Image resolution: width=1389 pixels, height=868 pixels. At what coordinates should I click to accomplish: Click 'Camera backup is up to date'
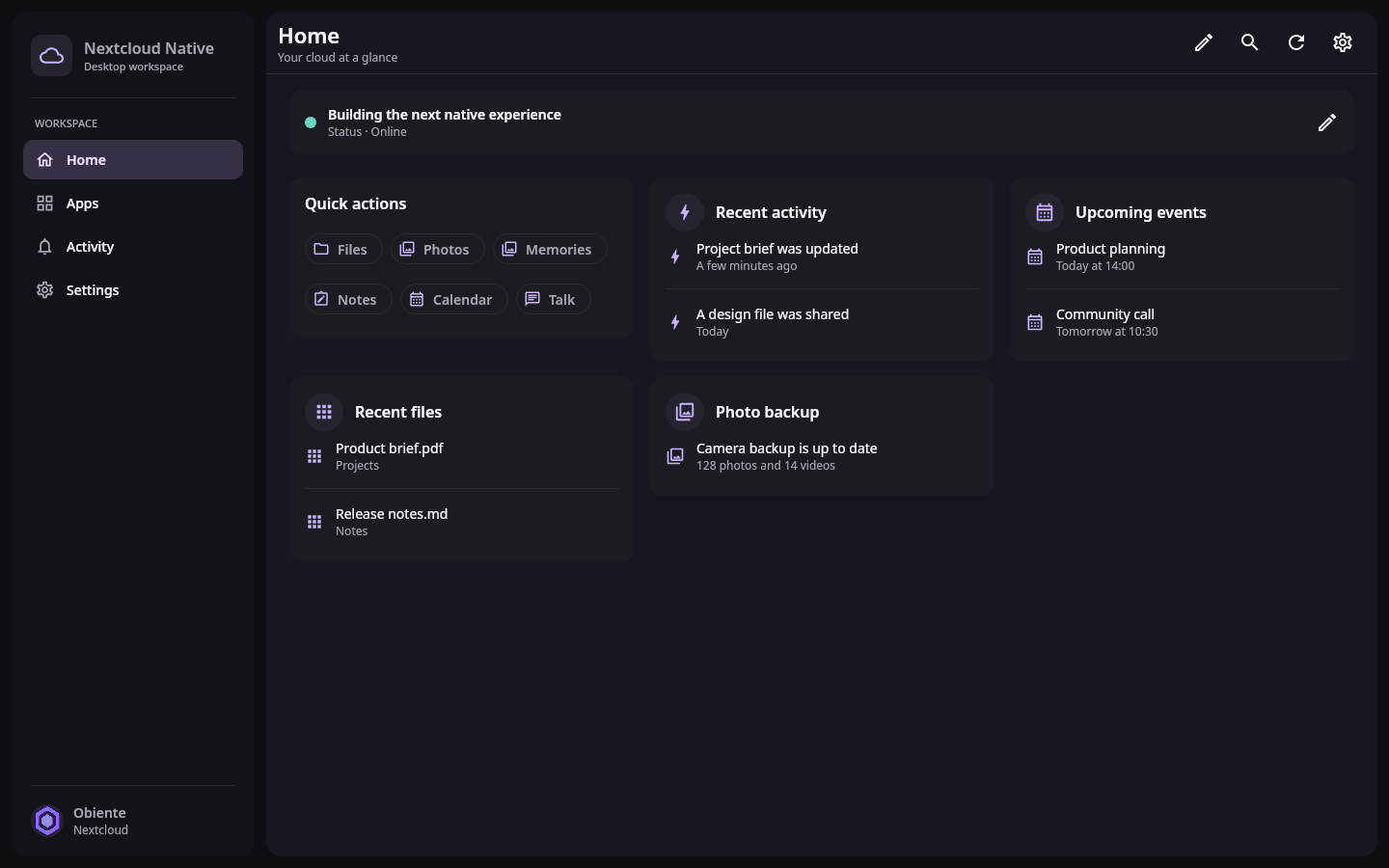pos(786,448)
